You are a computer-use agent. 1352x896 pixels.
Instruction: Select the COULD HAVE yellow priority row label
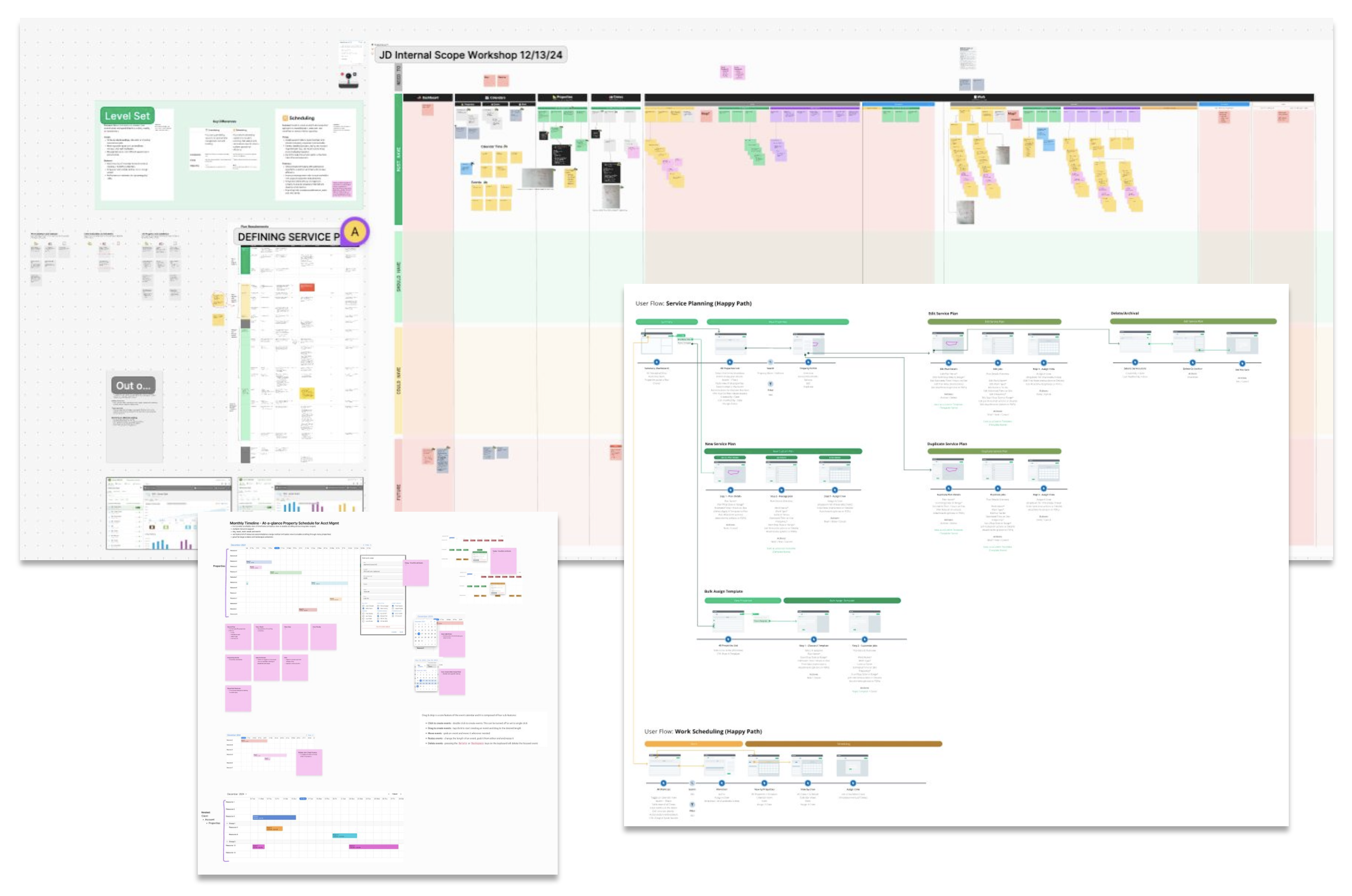coord(398,380)
